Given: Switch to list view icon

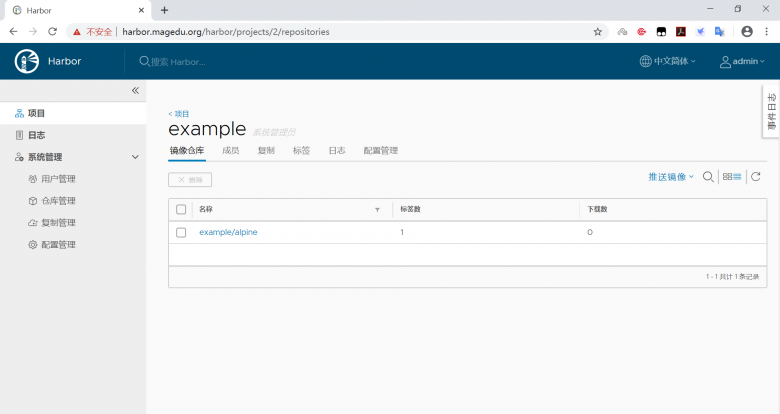Looking at the screenshot, I should [x=737, y=177].
